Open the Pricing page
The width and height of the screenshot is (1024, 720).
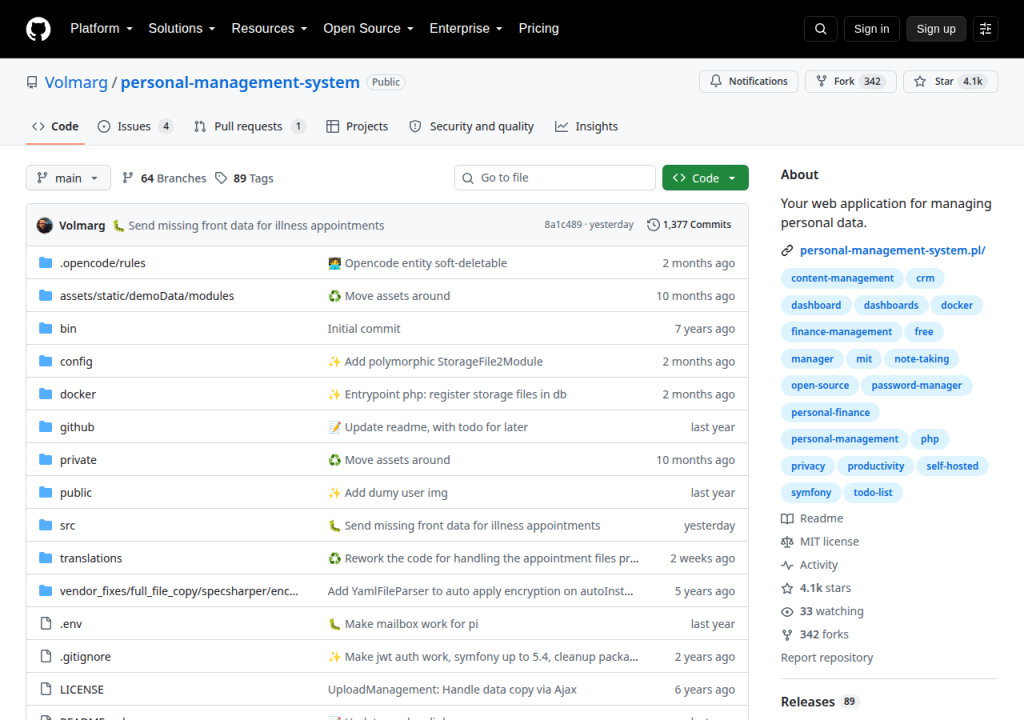[x=539, y=29]
